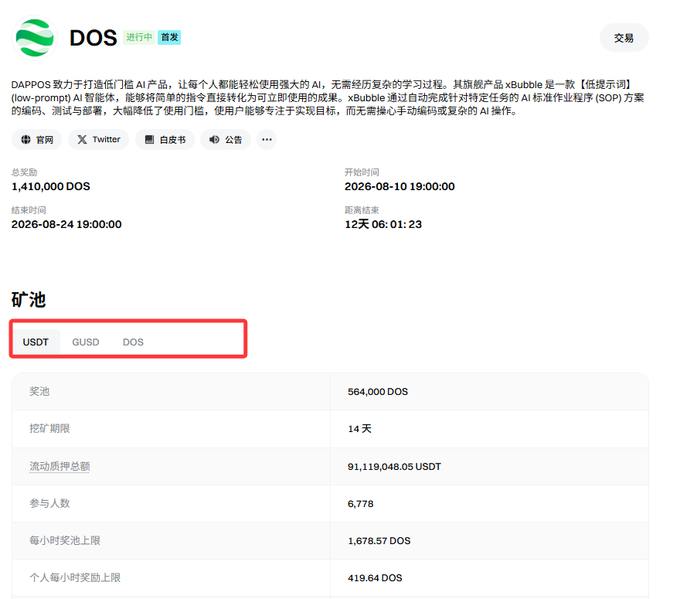Click the 进行中 status badge
This screenshot has height=599, width=680.
(x=139, y=37)
